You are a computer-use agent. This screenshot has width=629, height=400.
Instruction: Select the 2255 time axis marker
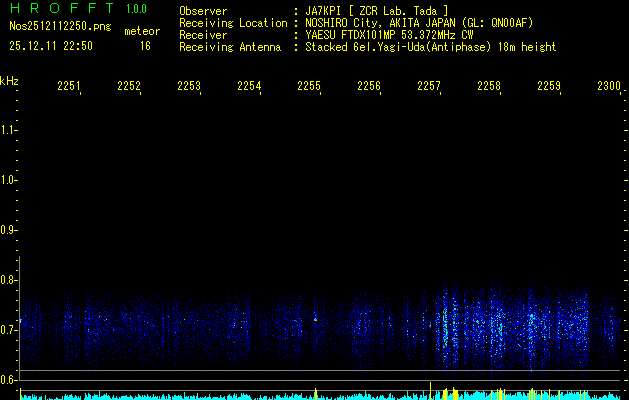click(x=309, y=87)
